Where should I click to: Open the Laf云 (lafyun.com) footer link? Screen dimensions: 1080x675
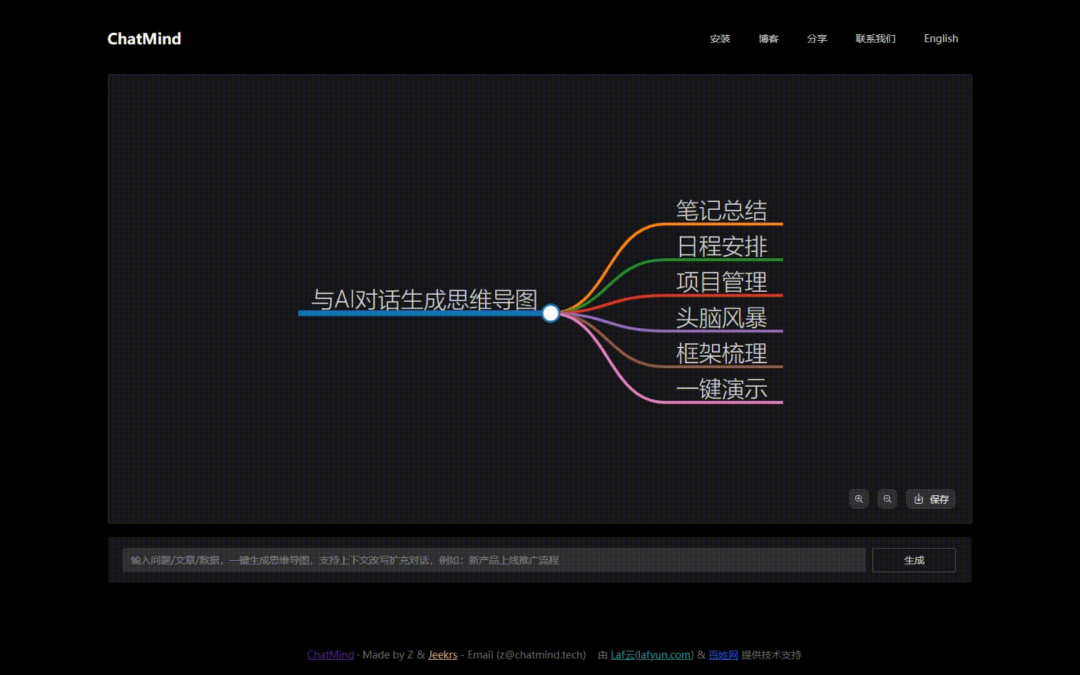(651, 655)
